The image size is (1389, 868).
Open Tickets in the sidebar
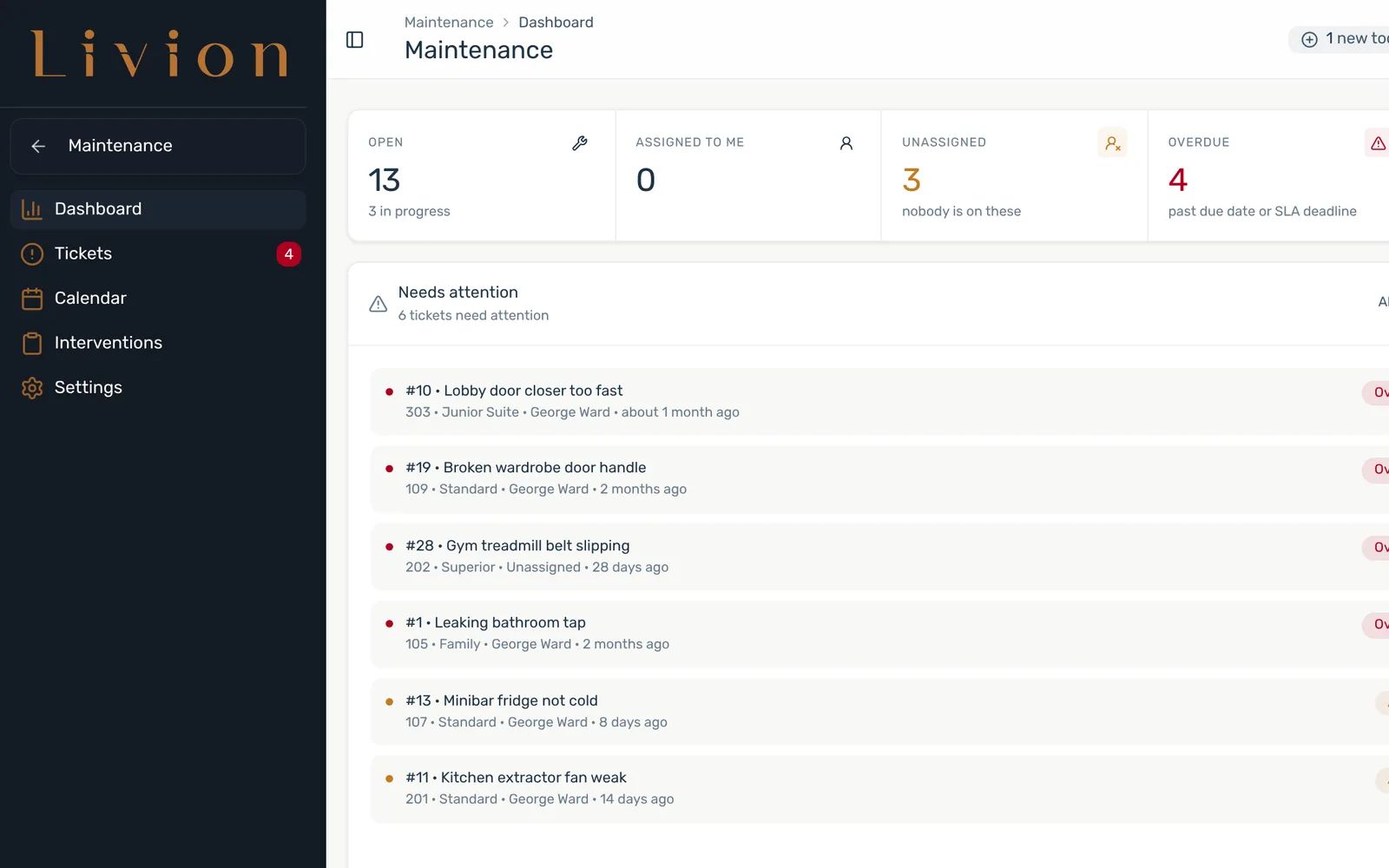[x=158, y=253]
